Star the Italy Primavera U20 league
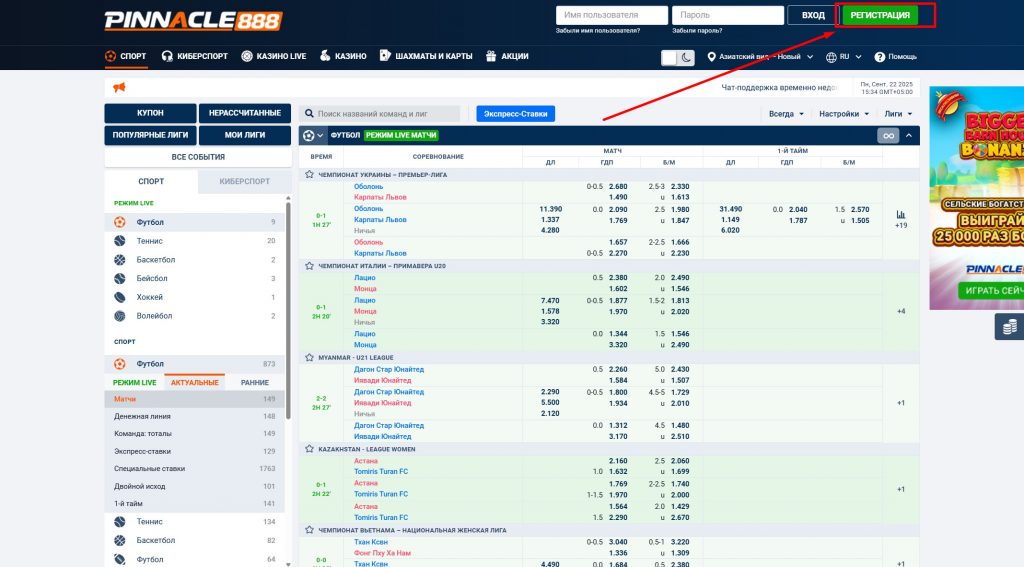1024x567 pixels. [310, 266]
